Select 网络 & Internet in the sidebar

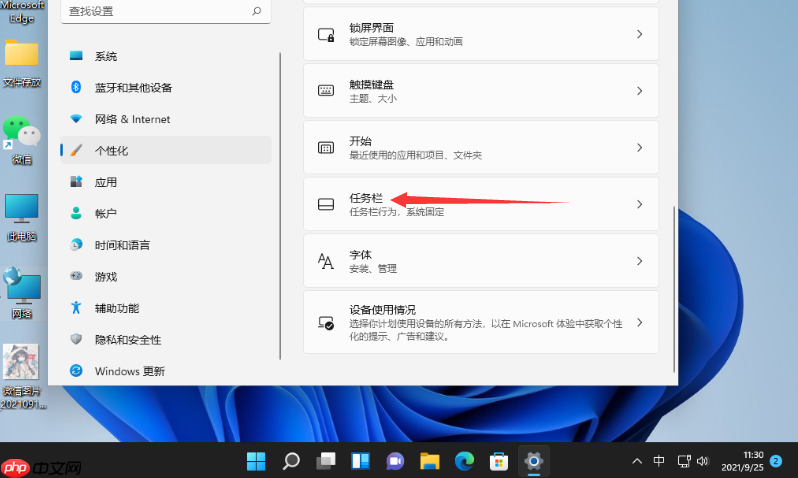point(165,119)
